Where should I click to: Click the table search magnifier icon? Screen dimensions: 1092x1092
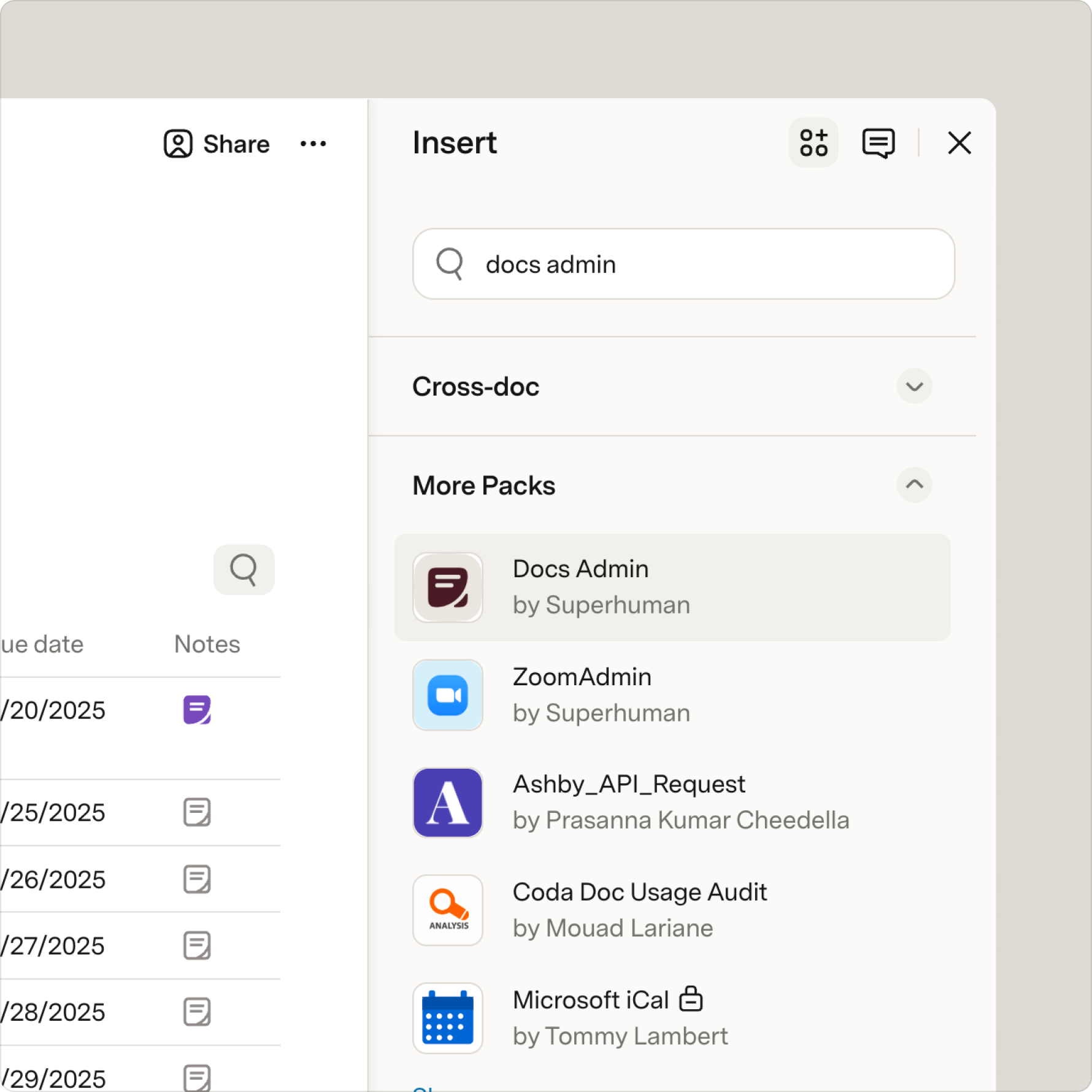point(244,569)
